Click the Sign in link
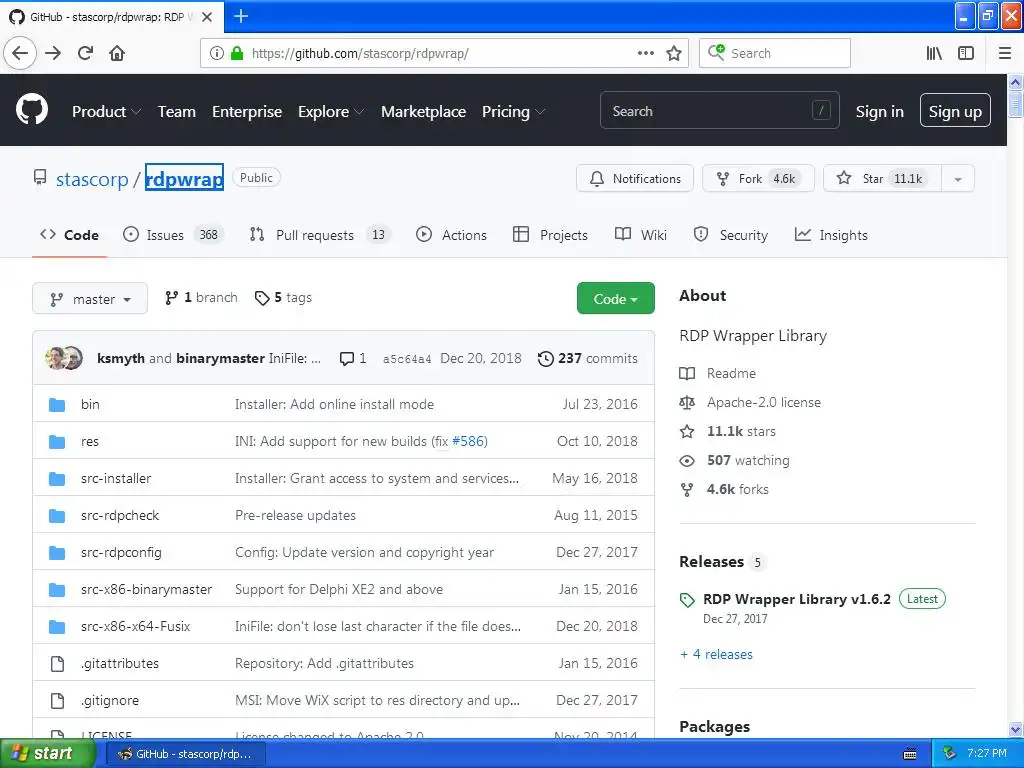The height and width of the screenshot is (768, 1024). pyautogui.click(x=880, y=112)
